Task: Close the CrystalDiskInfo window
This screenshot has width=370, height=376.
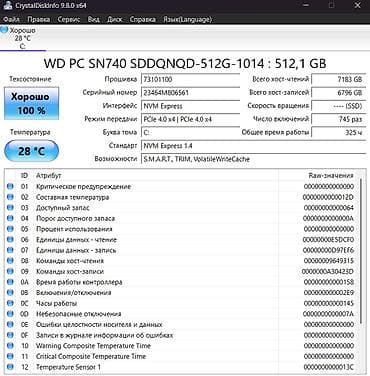Action: click(358, 6)
